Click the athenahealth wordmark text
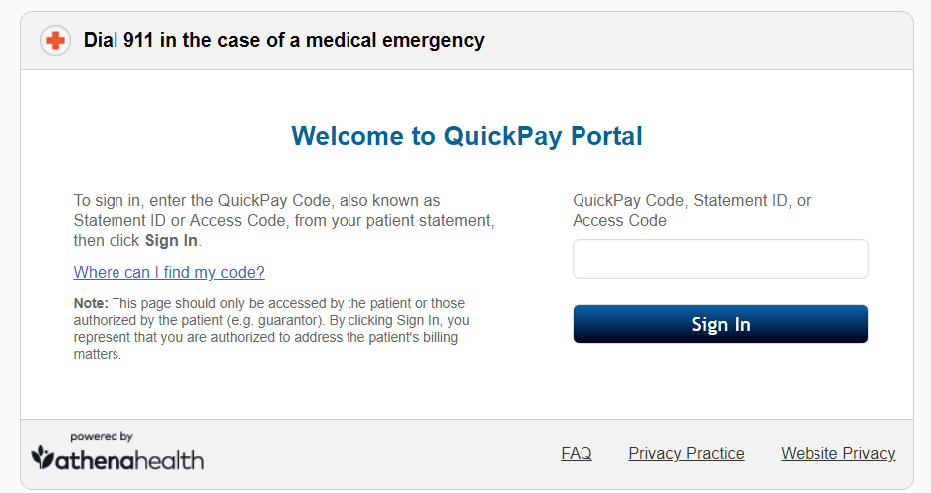931x493 pixels. point(129,460)
